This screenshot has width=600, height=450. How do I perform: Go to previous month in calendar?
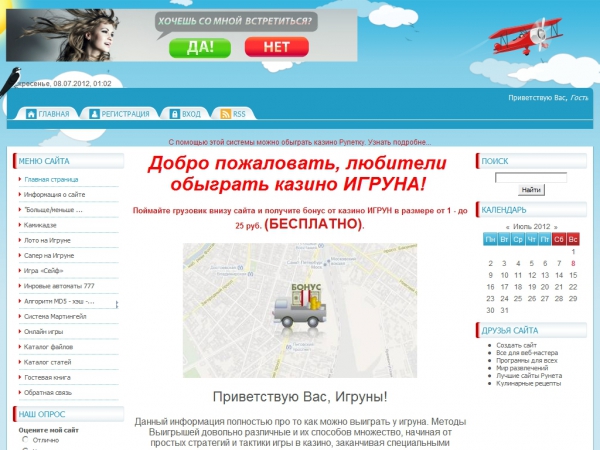[508, 227]
